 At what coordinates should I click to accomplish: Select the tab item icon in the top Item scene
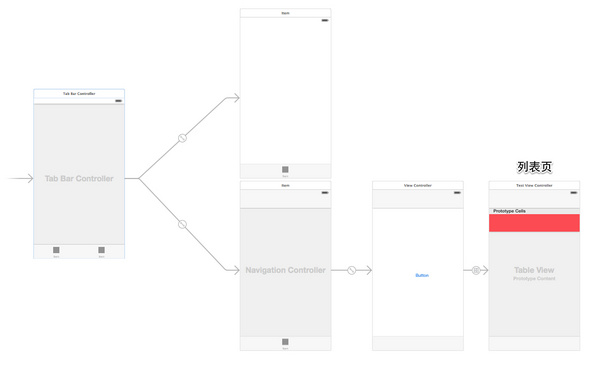285,169
